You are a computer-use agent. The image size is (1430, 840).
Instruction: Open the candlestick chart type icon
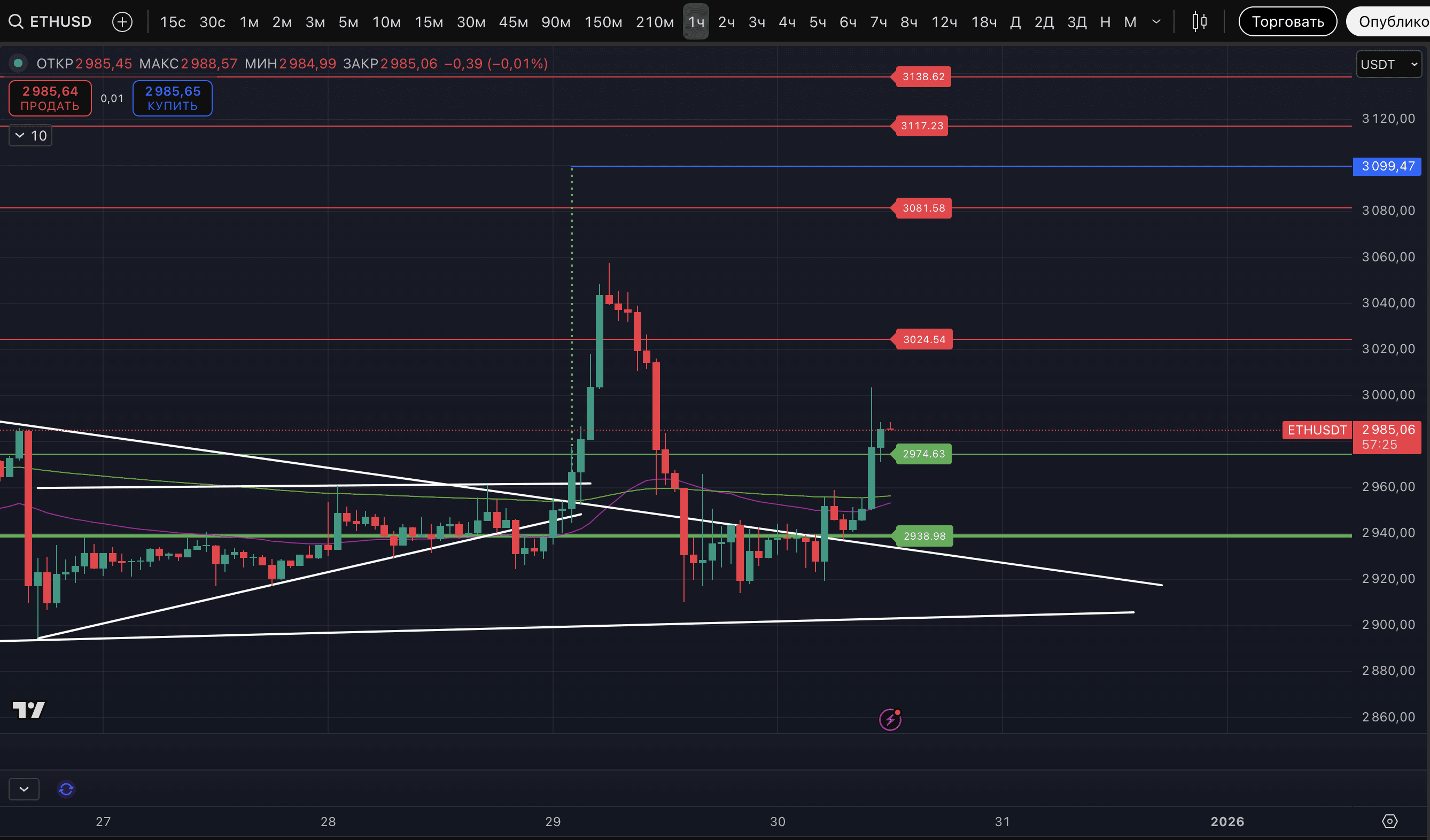pyautogui.click(x=1199, y=21)
